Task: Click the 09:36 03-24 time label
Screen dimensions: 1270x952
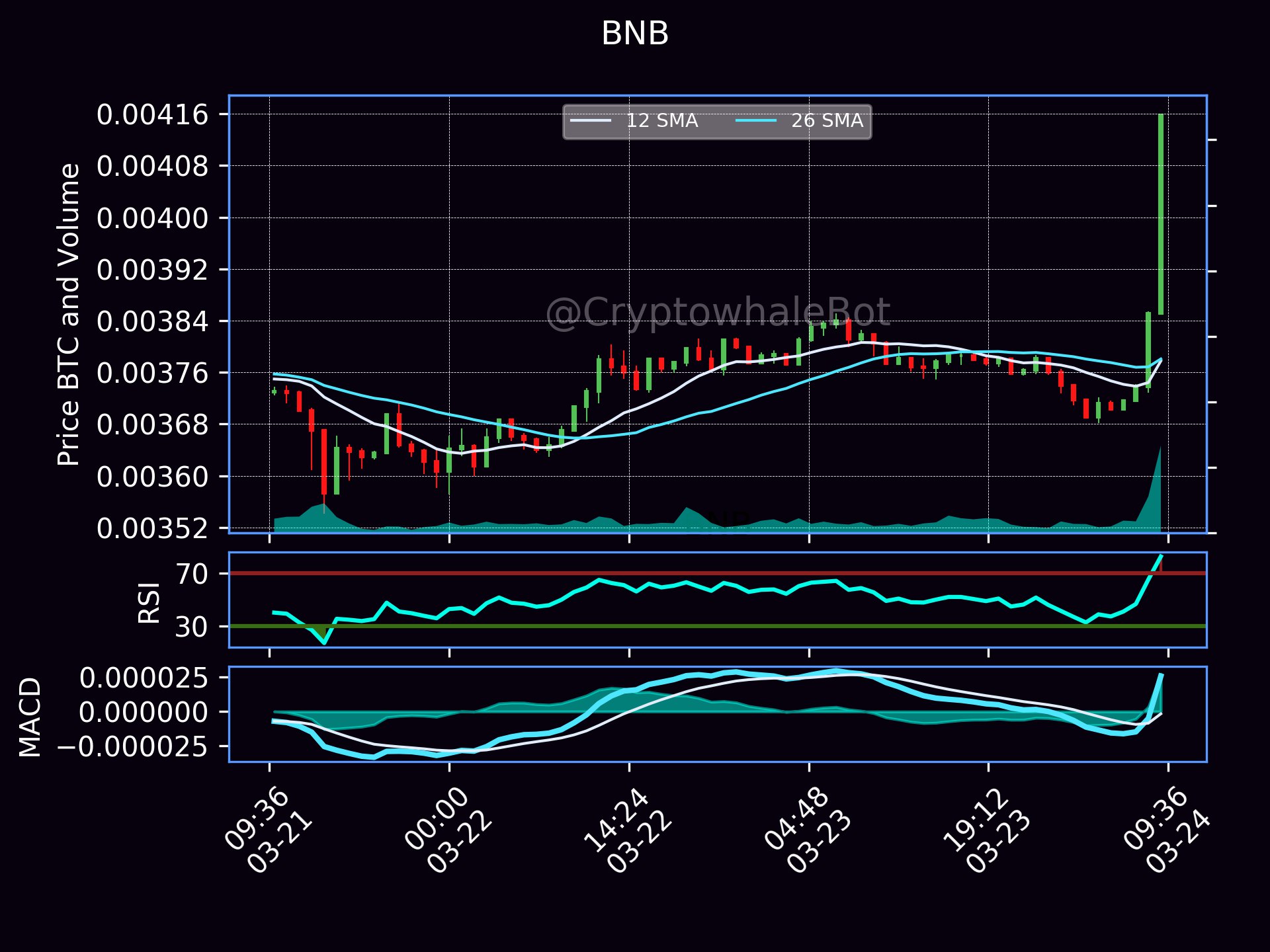Action: click(1167, 830)
